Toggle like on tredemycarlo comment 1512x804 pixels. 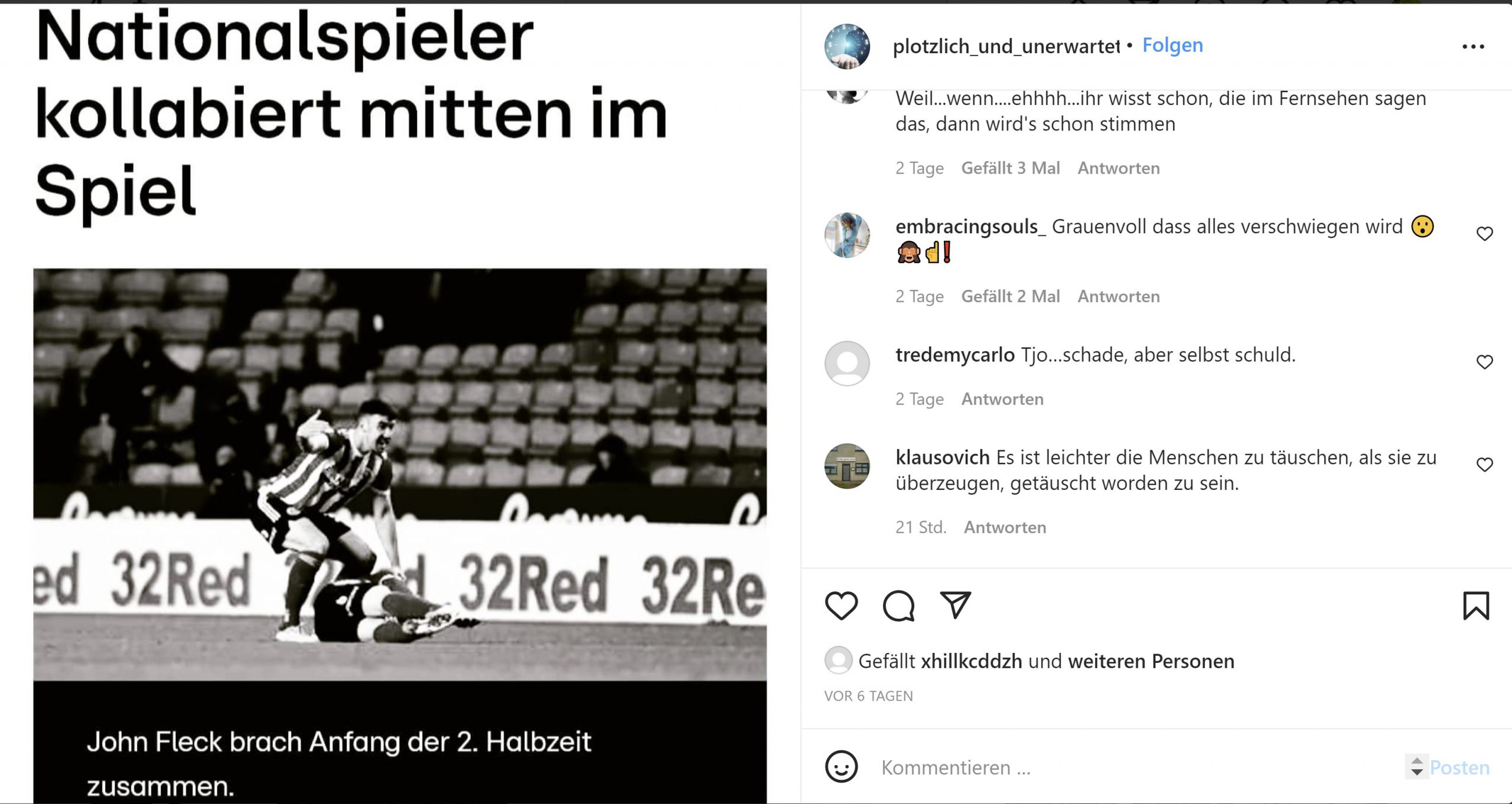pos(1484,362)
